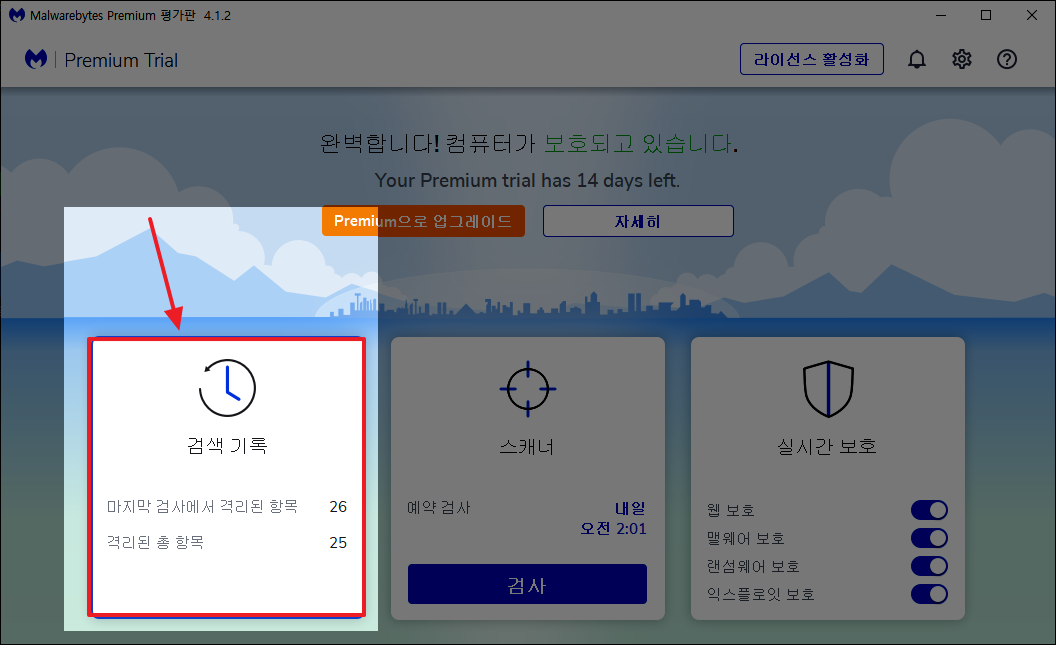This screenshot has width=1056, height=645.
Task: Open details via the 자세히 button
Action: (638, 221)
